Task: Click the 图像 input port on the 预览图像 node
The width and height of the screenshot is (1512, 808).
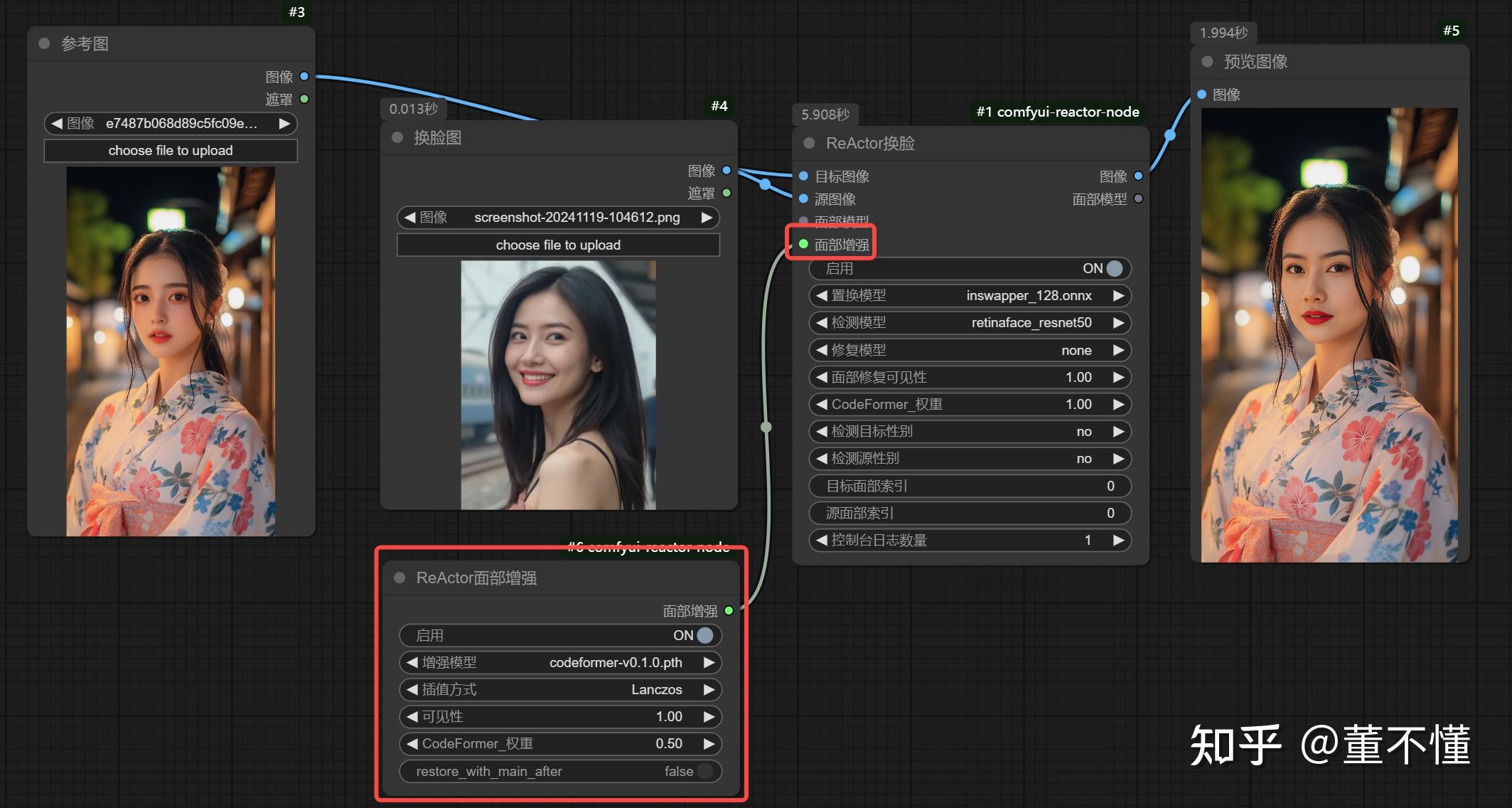Action: [x=1201, y=94]
